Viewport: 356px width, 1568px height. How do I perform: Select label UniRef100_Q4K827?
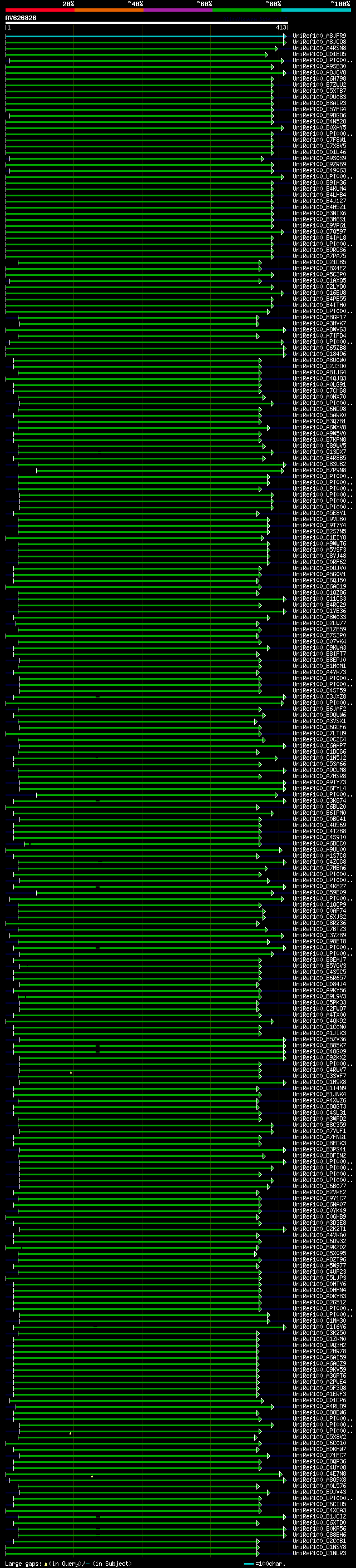pyautogui.click(x=319, y=886)
